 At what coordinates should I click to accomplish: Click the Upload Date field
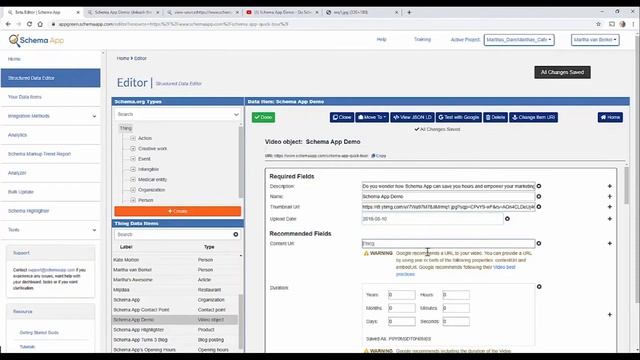[432, 219]
